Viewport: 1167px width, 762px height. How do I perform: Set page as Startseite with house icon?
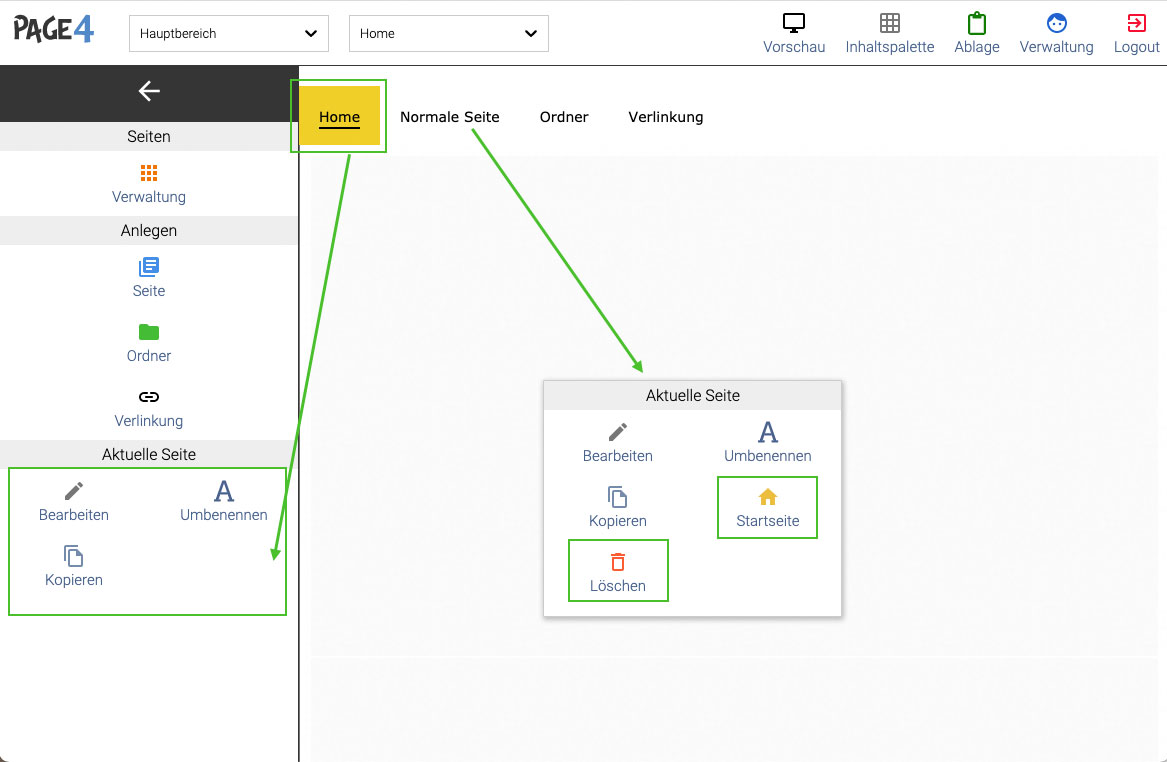[768, 497]
